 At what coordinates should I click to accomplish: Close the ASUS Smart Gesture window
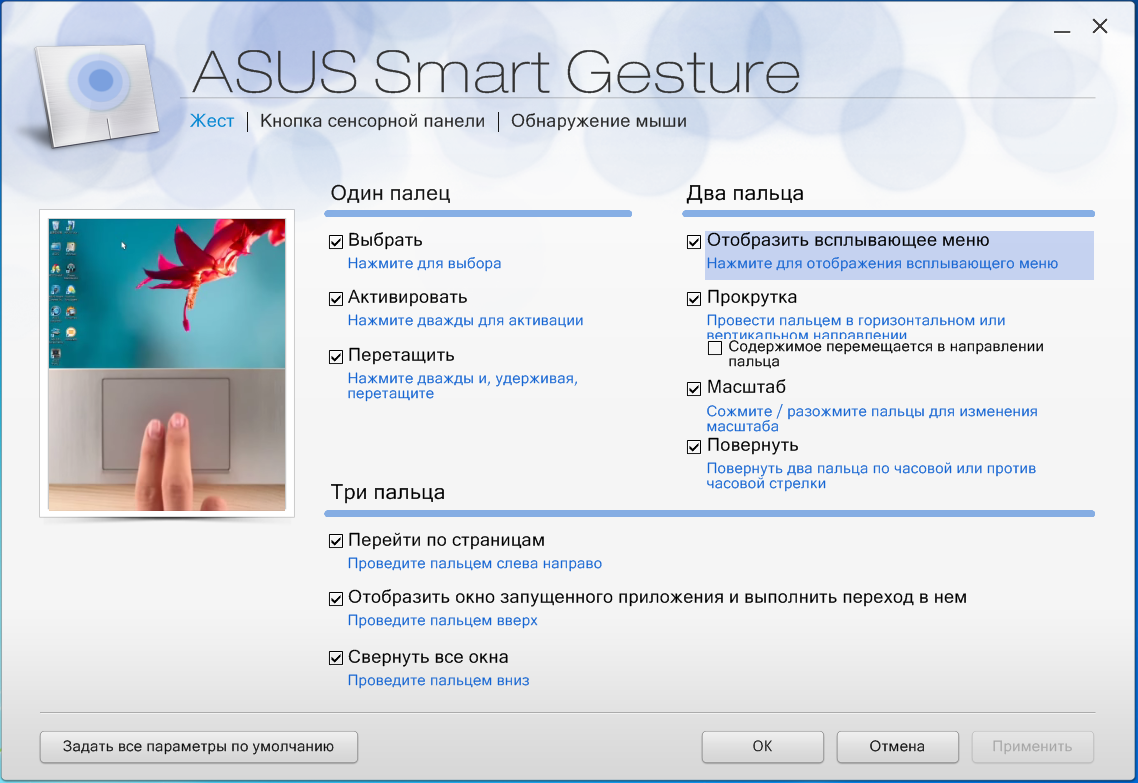[1100, 27]
